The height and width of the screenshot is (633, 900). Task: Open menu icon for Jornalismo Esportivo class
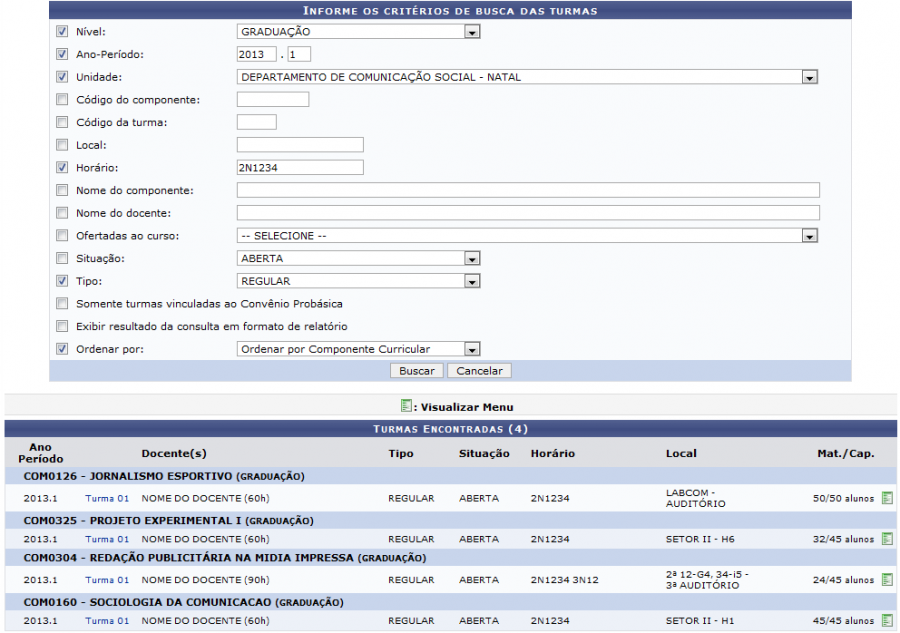tap(887, 498)
